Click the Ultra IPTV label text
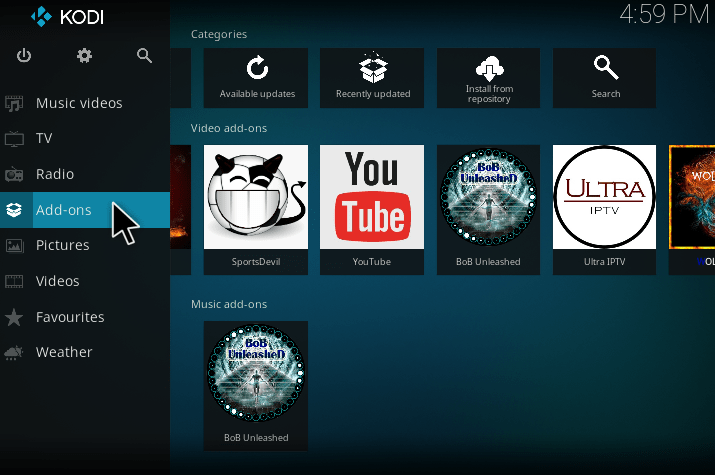This screenshot has height=475, width=715. click(604, 262)
